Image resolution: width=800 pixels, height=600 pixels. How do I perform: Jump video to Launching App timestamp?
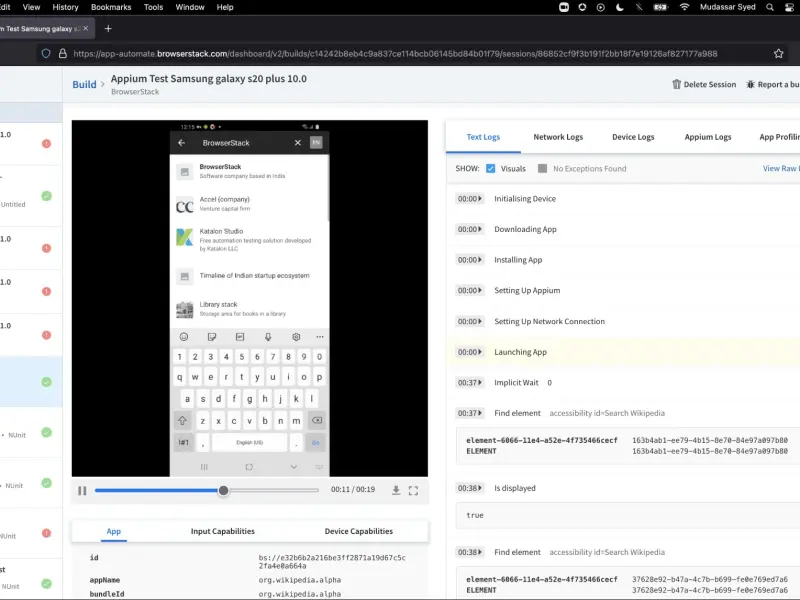[469, 352]
